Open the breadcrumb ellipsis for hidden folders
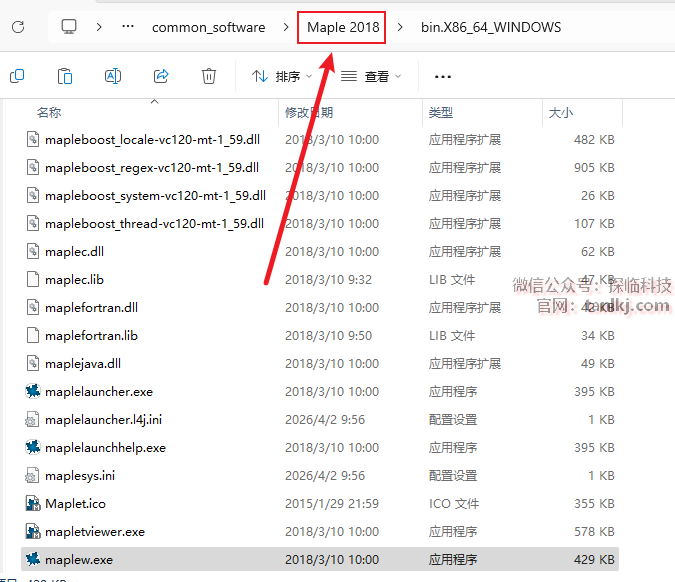The height and width of the screenshot is (582, 675). pyautogui.click(x=128, y=27)
